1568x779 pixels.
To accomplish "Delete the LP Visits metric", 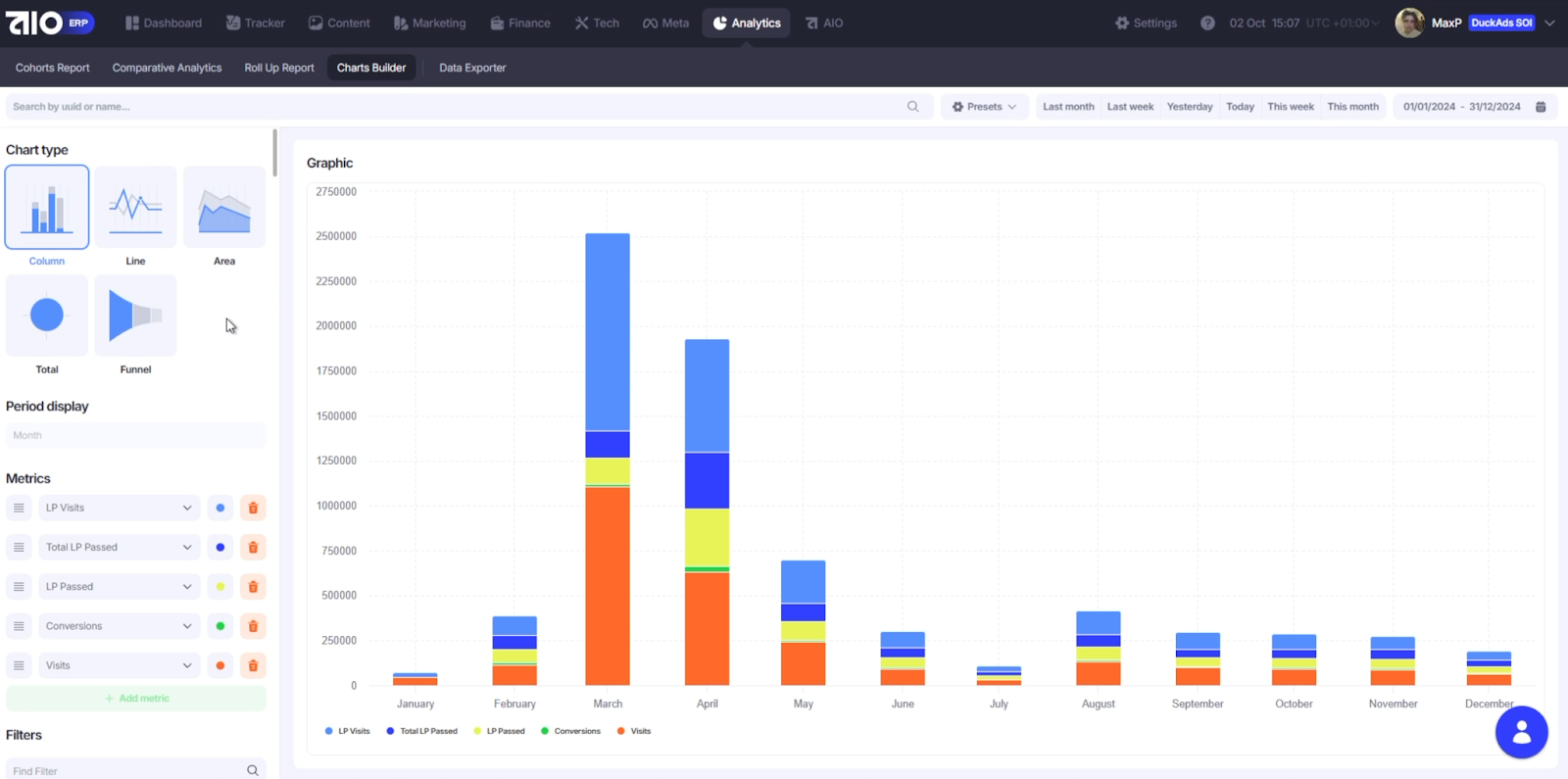I will (253, 508).
